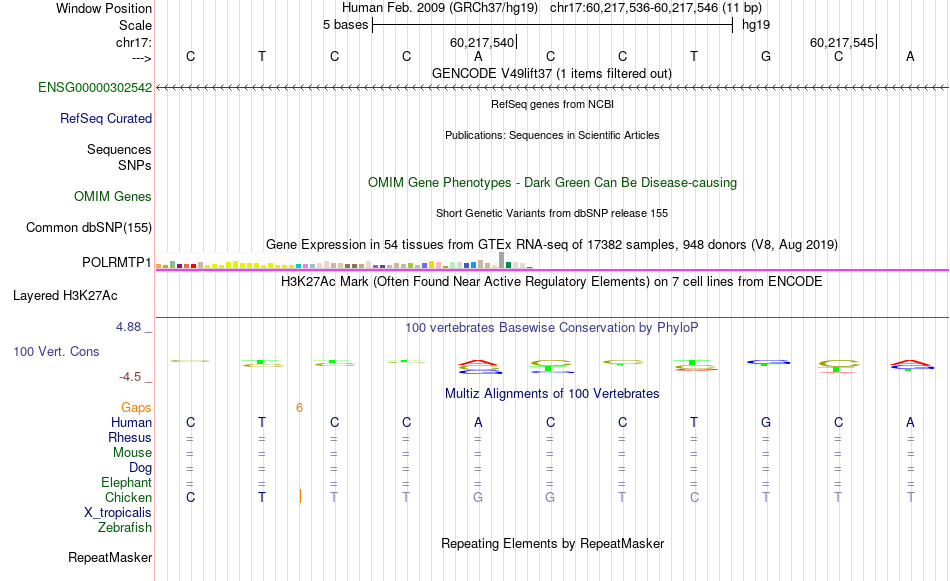
Task: Click the 5 bases scale bar label
Action: [345, 25]
